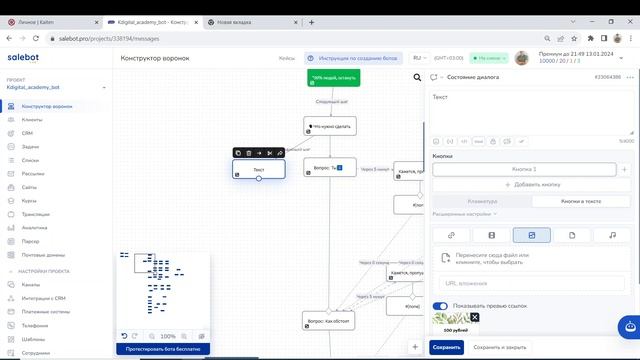Click Добавить кнопку
Screen dimensions: 640x360
point(532,184)
